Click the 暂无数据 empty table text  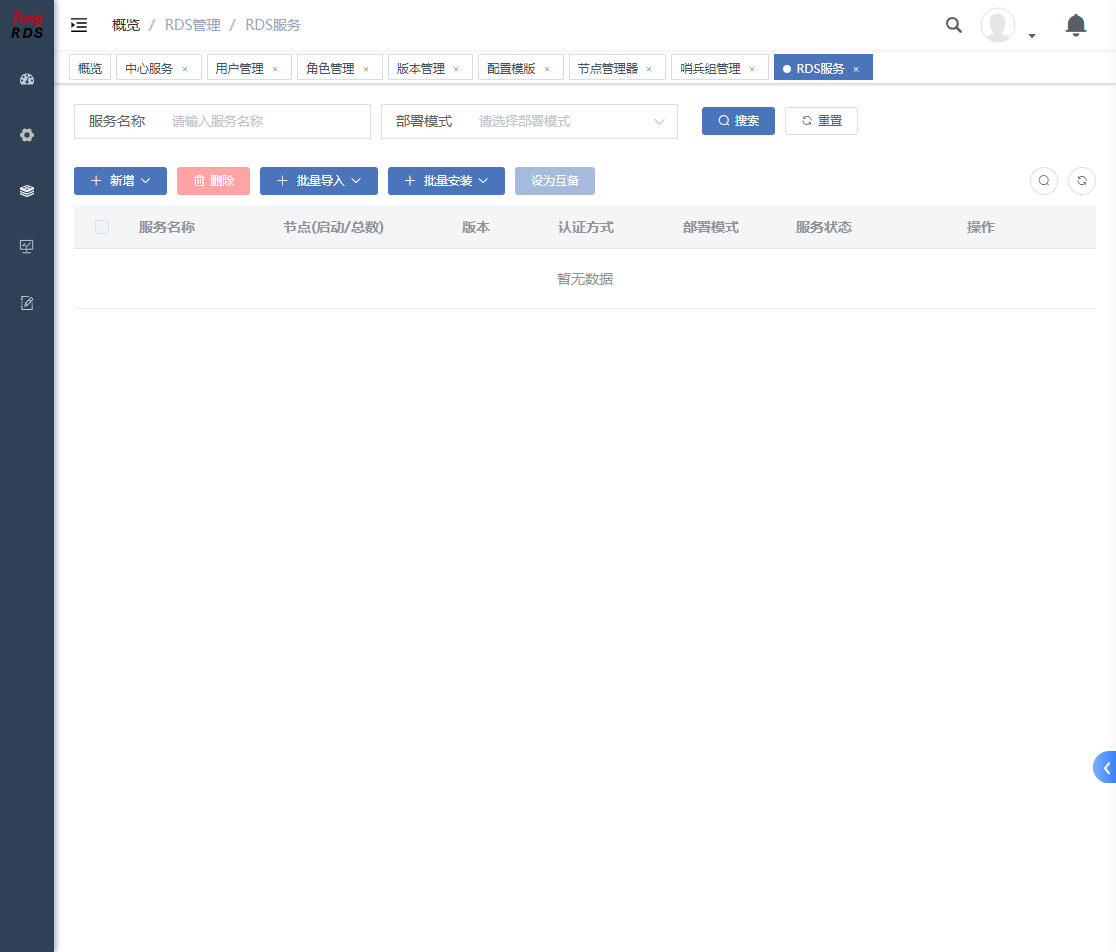coord(585,279)
